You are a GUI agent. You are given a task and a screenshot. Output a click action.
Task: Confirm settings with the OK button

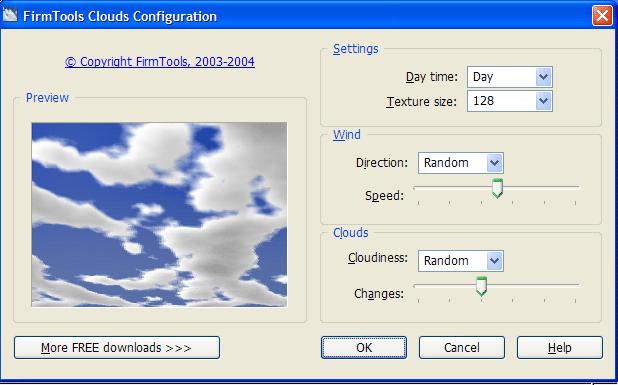click(364, 348)
